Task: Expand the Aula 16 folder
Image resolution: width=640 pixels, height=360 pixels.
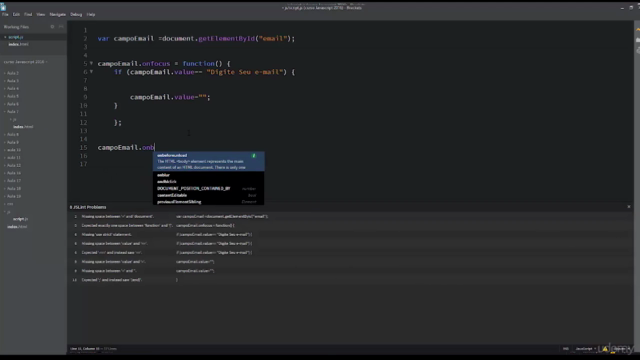Action: (13, 173)
